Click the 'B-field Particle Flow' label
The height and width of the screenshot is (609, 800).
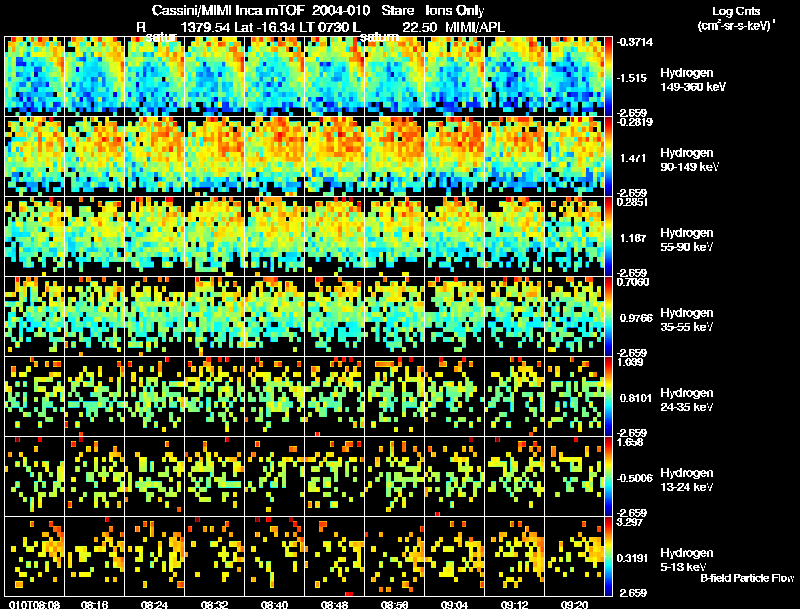tap(746, 578)
